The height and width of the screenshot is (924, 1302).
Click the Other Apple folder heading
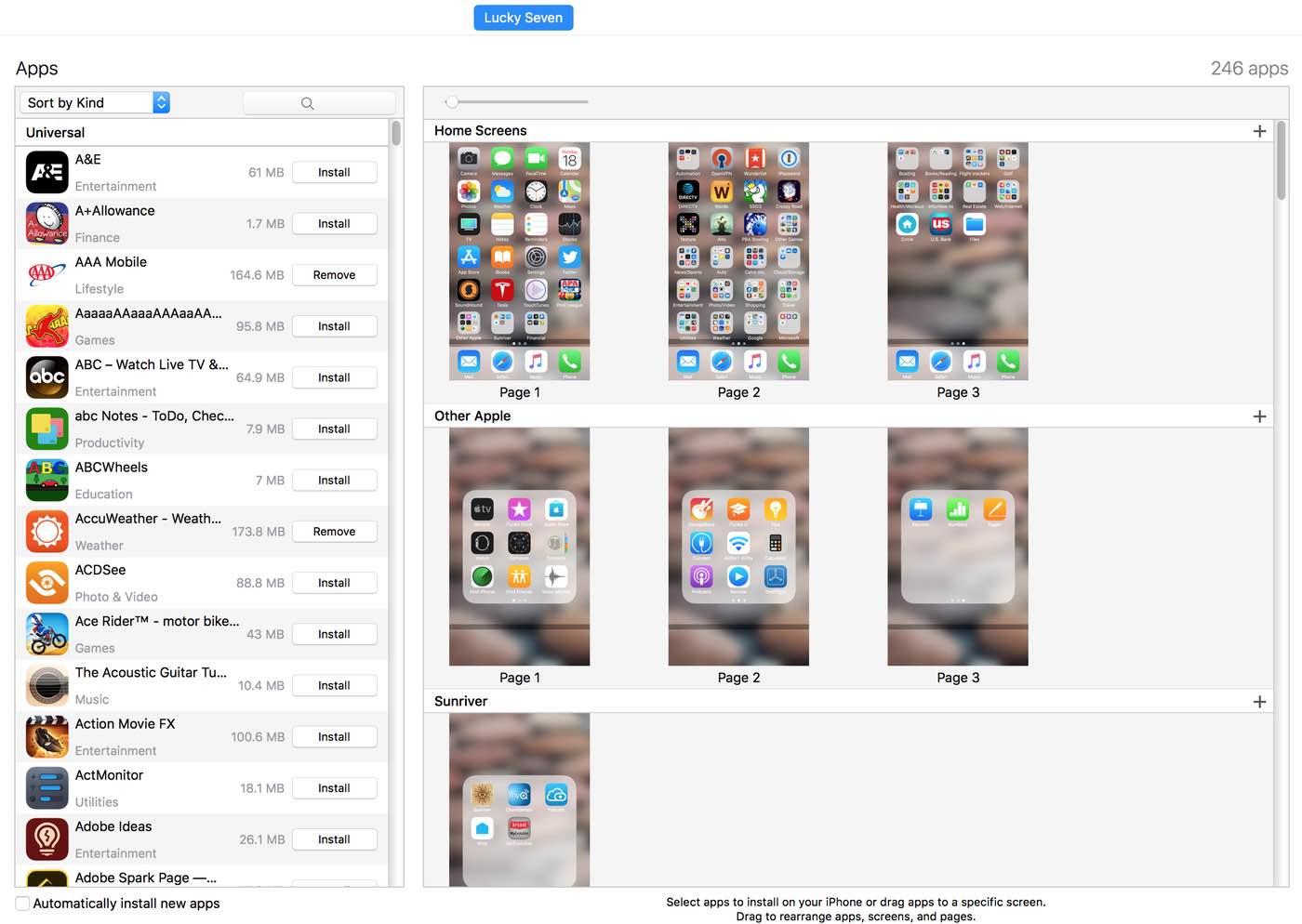tap(472, 416)
